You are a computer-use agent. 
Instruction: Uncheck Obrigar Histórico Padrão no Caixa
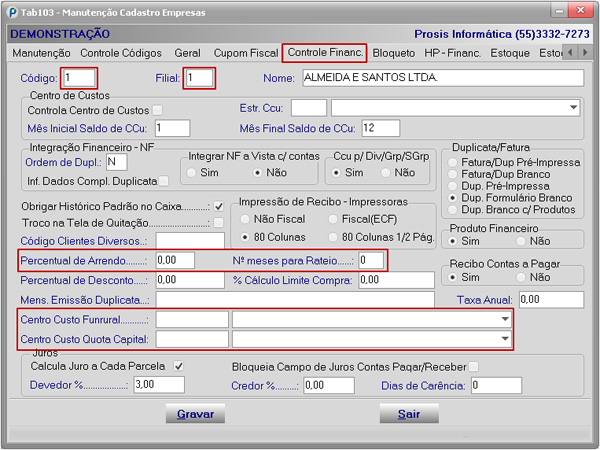tap(218, 207)
